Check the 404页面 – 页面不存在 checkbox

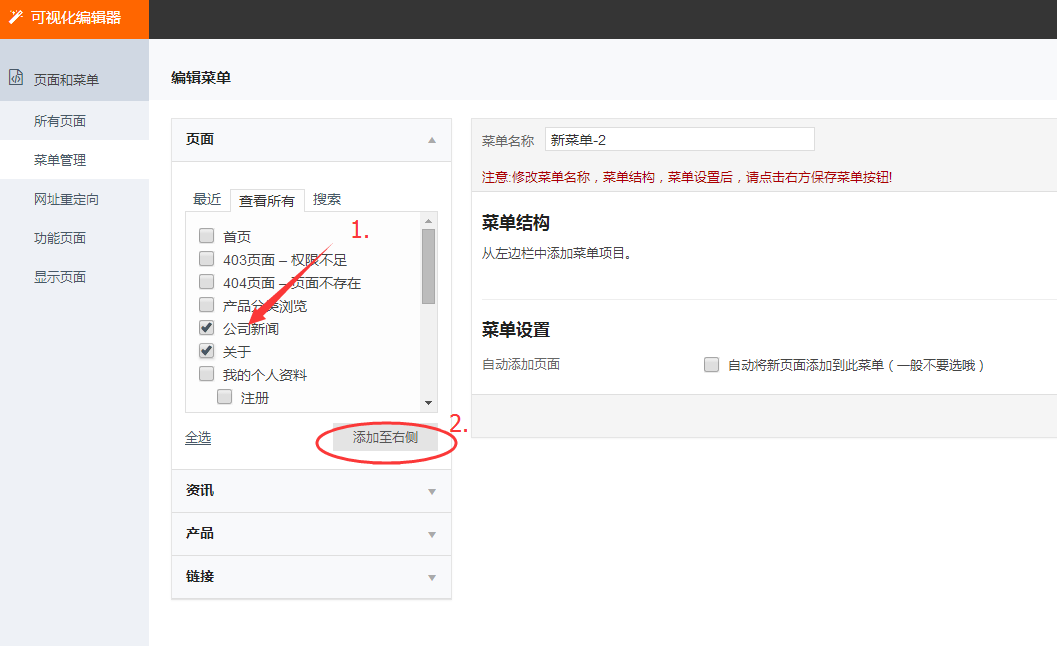tap(206, 281)
